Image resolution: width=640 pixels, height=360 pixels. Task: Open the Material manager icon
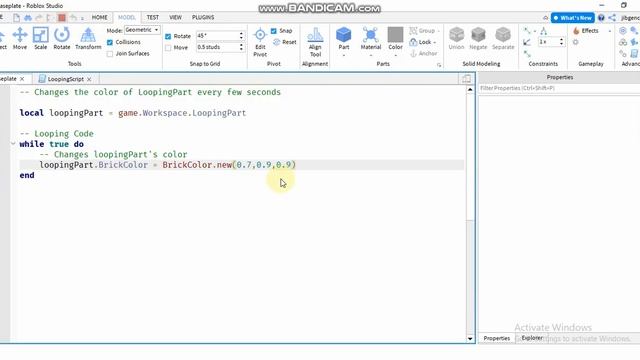point(371,35)
